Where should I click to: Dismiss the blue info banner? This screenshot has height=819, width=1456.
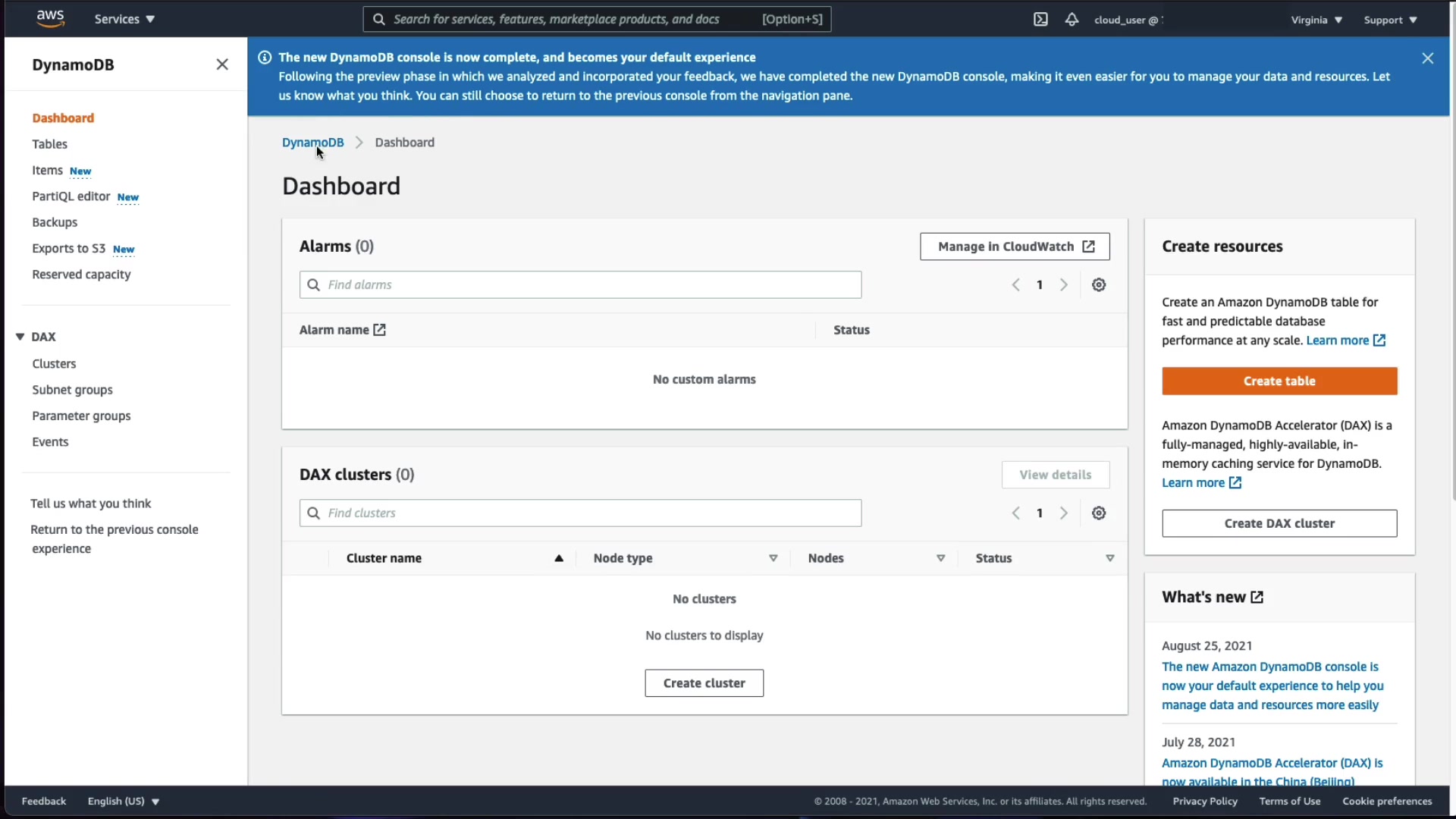point(1427,58)
